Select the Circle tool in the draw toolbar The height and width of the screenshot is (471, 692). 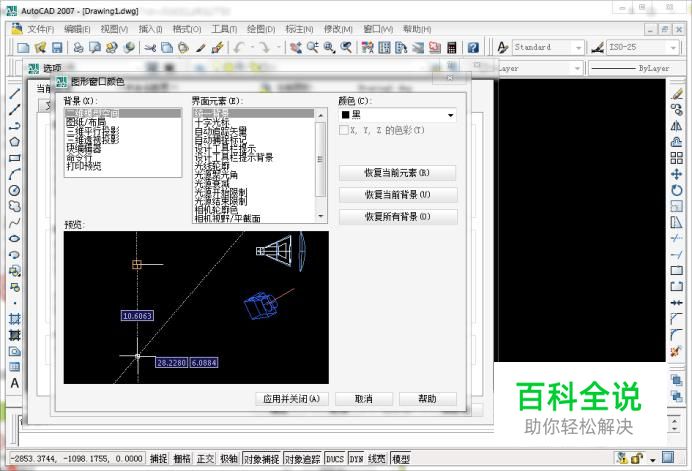[15, 190]
